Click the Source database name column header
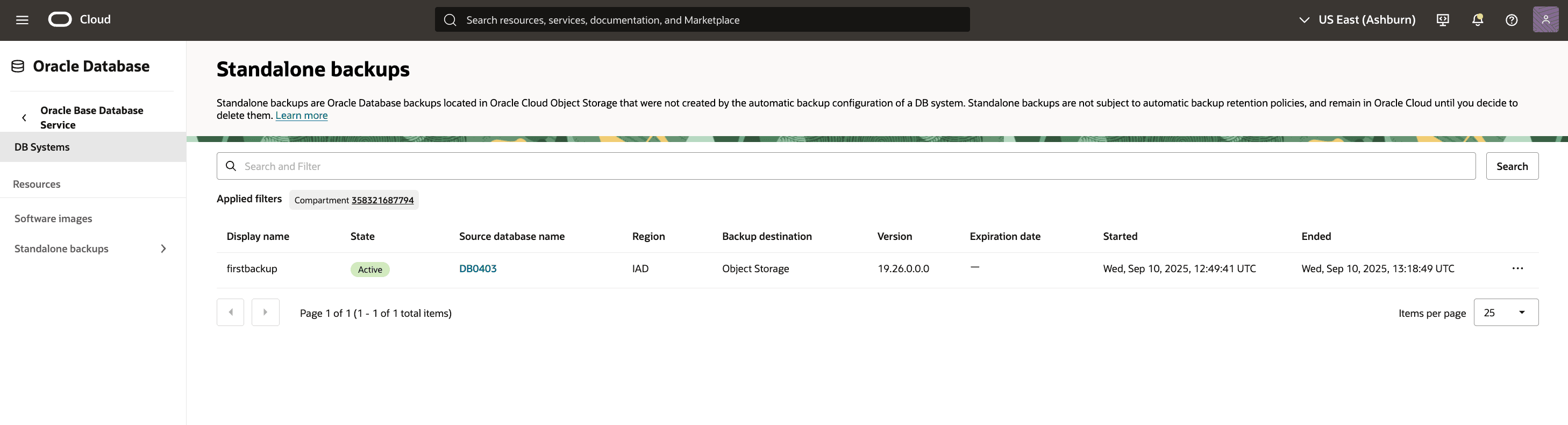This screenshot has height=425, width=1568. (x=512, y=236)
